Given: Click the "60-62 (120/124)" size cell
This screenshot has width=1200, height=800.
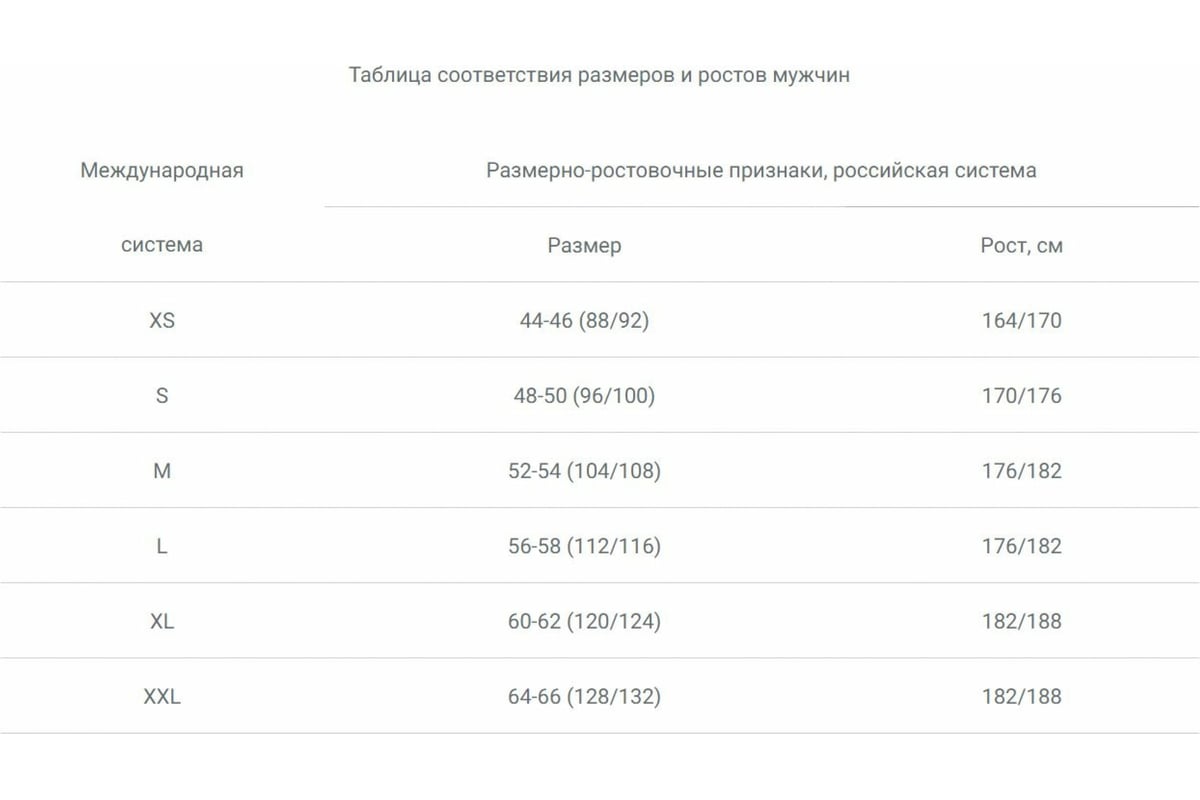Looking at the screenshot, I should [x=584, y=621].
